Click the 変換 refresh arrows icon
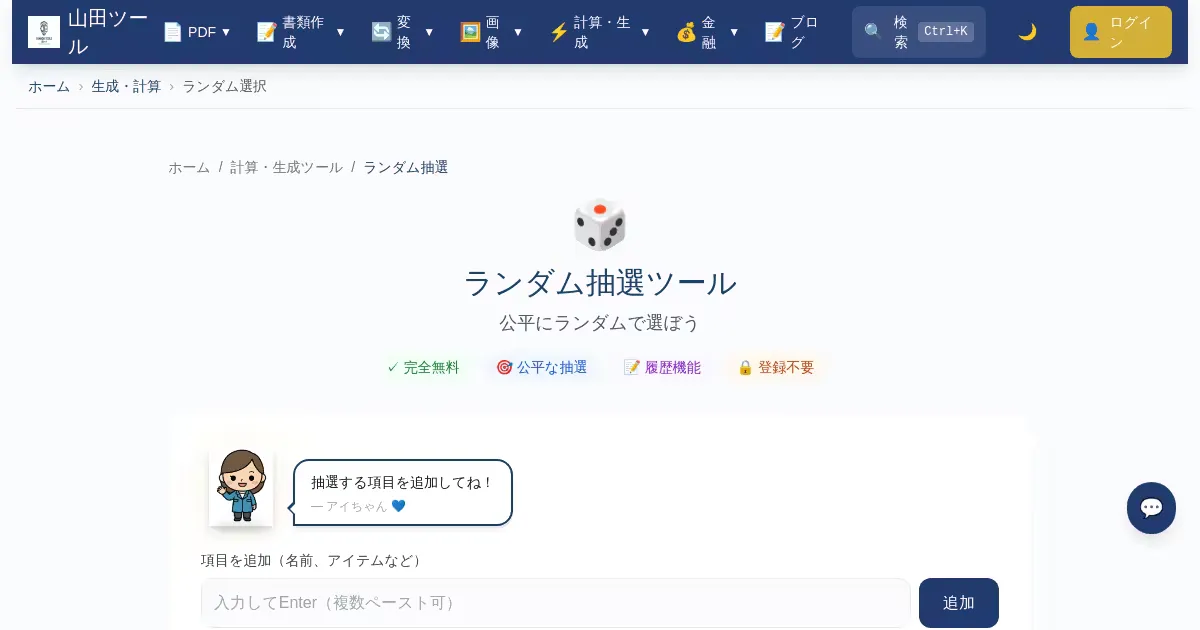 point(381,32)
